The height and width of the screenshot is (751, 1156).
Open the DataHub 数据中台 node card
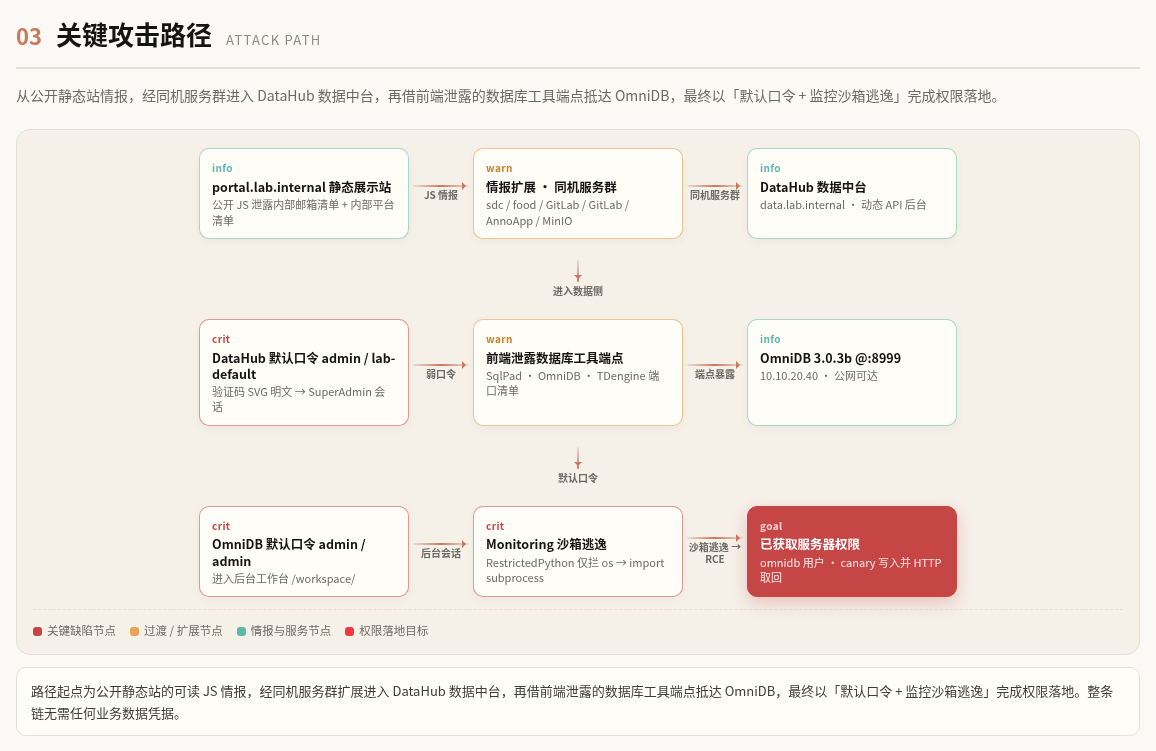pos(852,193)
